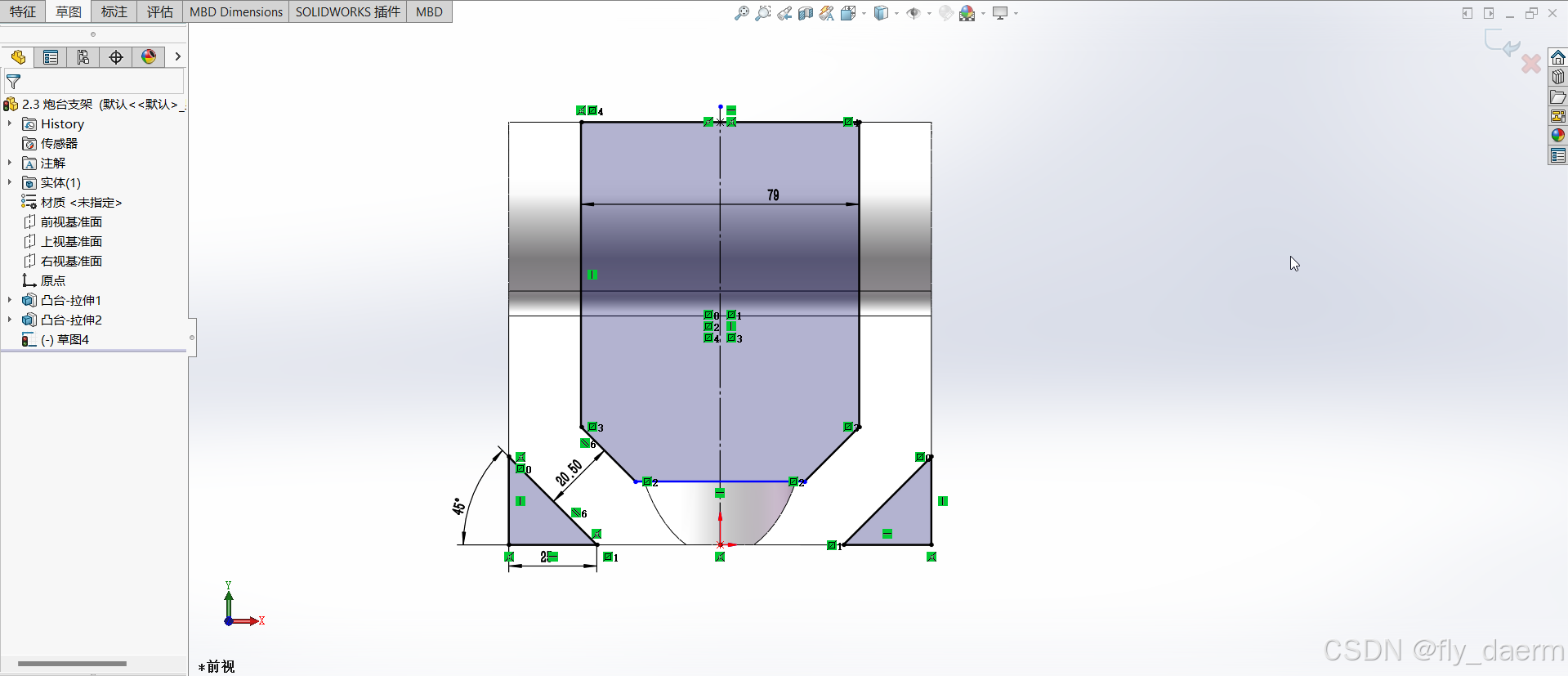Image resolution: width=1568 pixels, height=676 pixels.
Task: Select the 传感器 tree item
Action: (50, 143)
